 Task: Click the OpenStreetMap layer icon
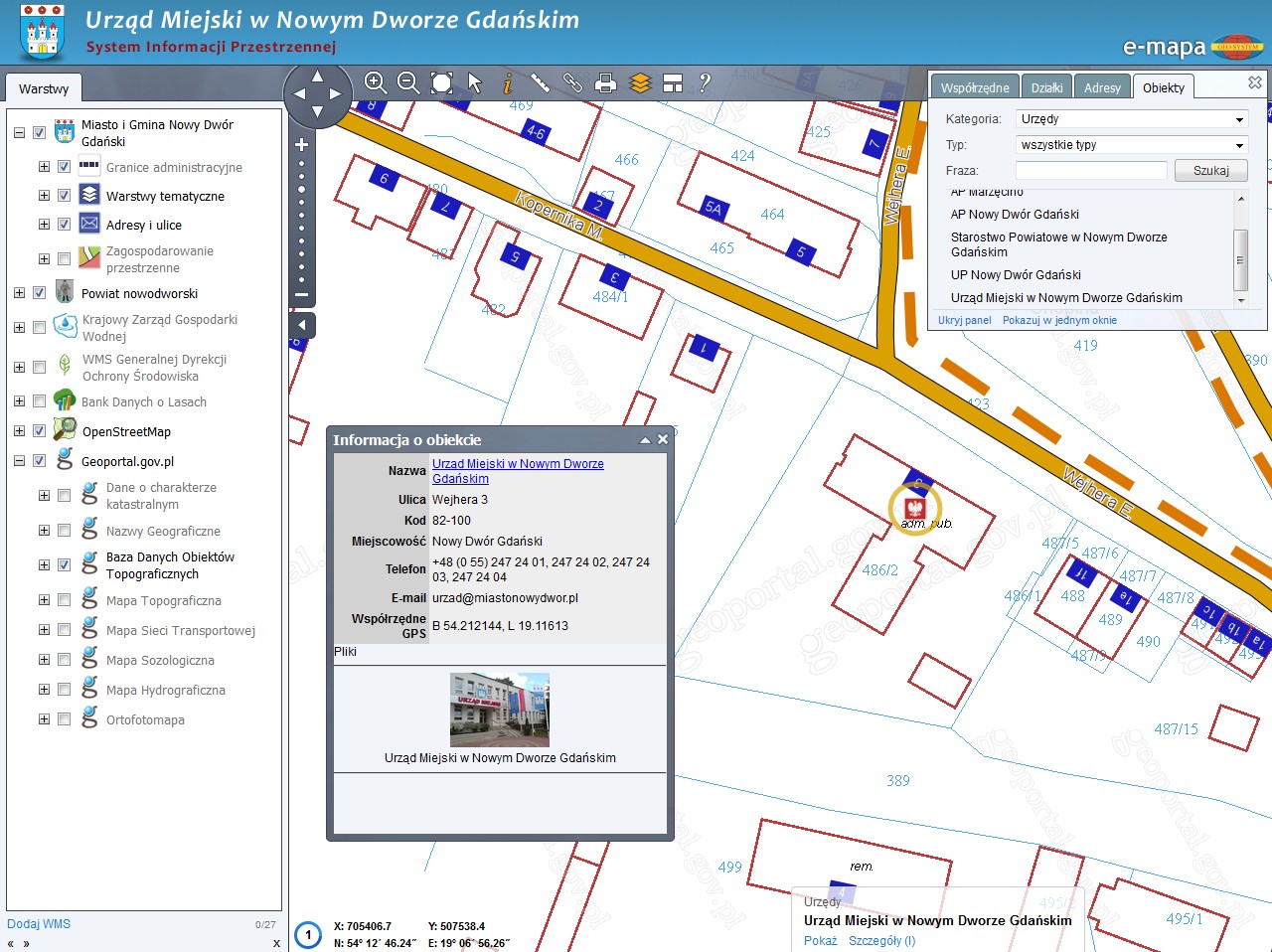65,429
